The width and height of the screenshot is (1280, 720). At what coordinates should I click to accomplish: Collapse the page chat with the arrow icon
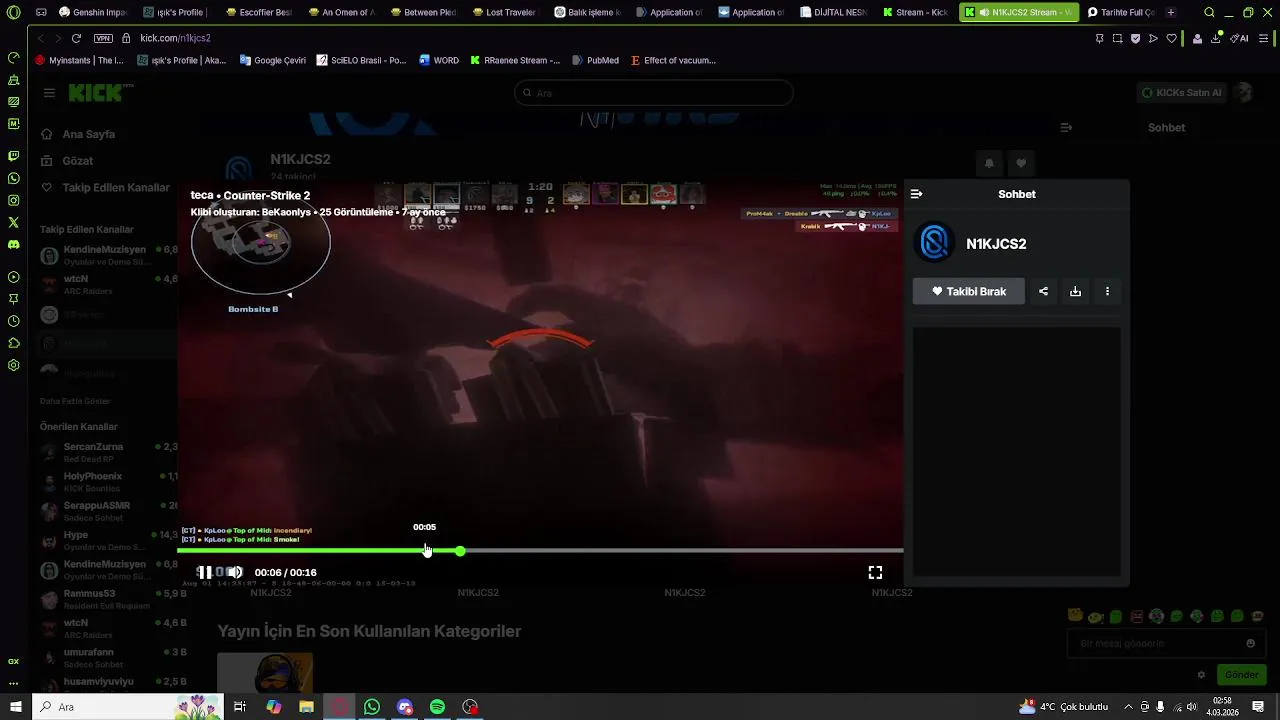tap(1066, 128)
